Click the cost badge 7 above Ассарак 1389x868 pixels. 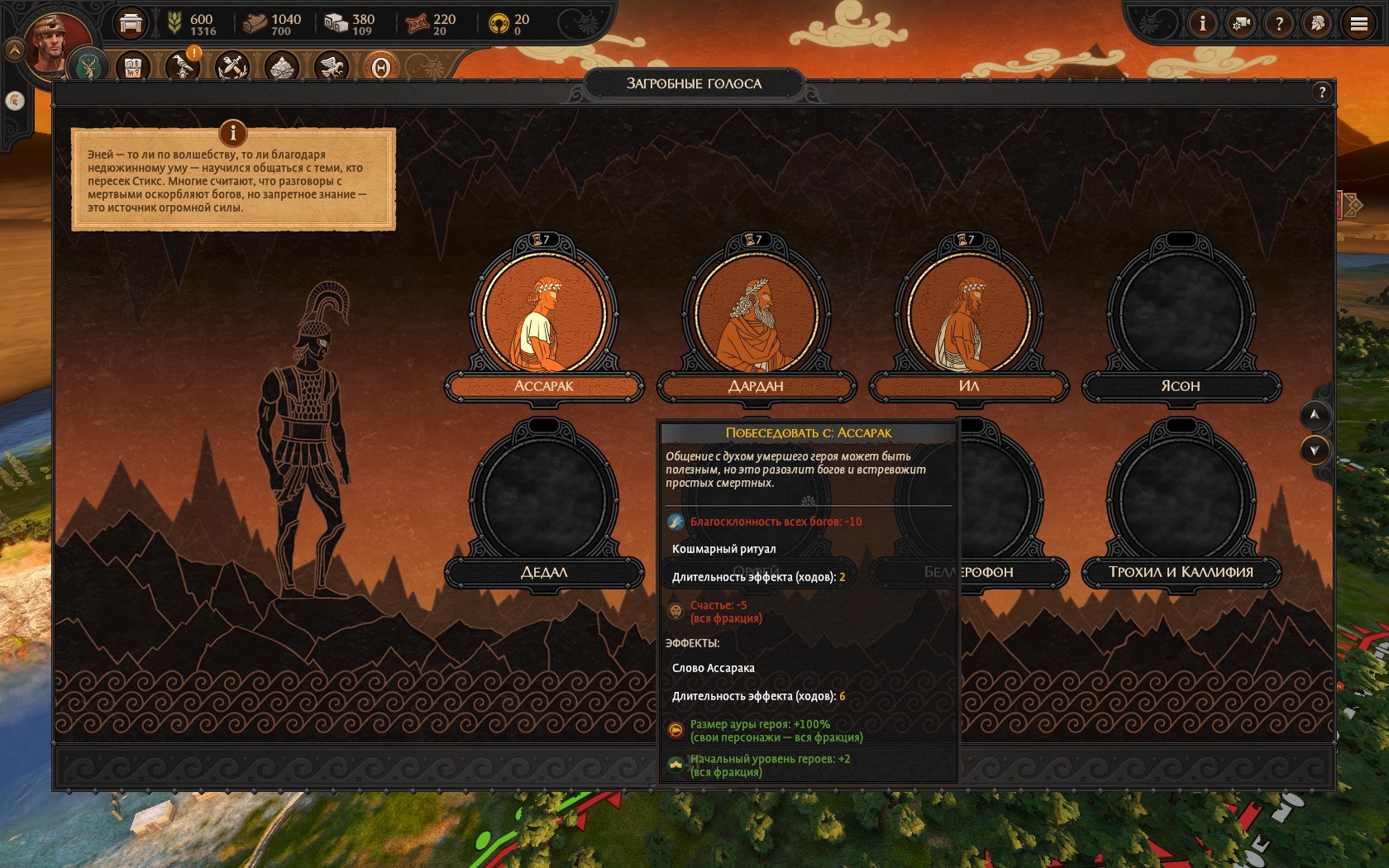[543, 240]
